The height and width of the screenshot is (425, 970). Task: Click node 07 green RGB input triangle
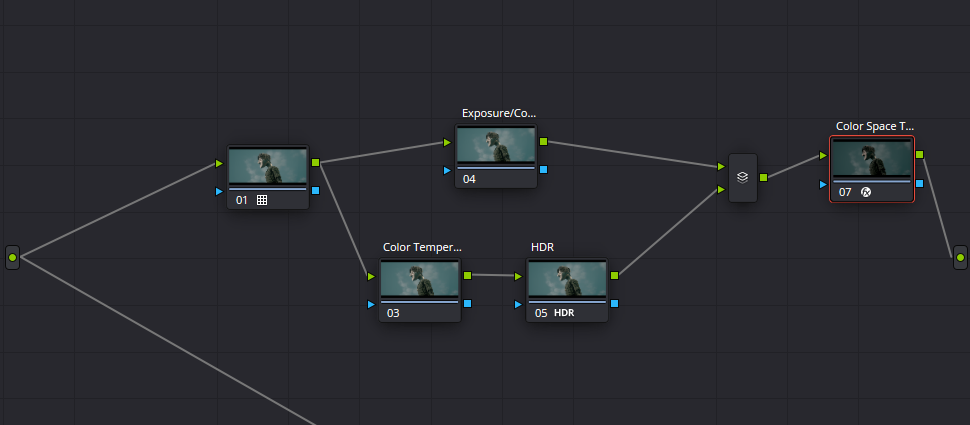[x=823, y=155]
